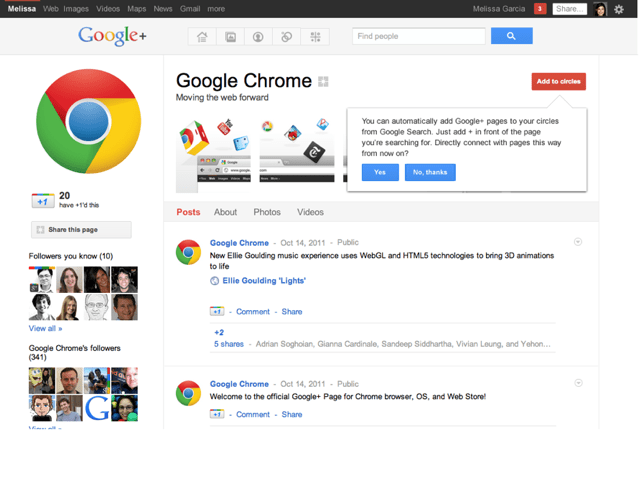The height and width of the screenshot is (481, 639).
Task: Click View all under Followers you know
Action: click(x=45, y=328)
